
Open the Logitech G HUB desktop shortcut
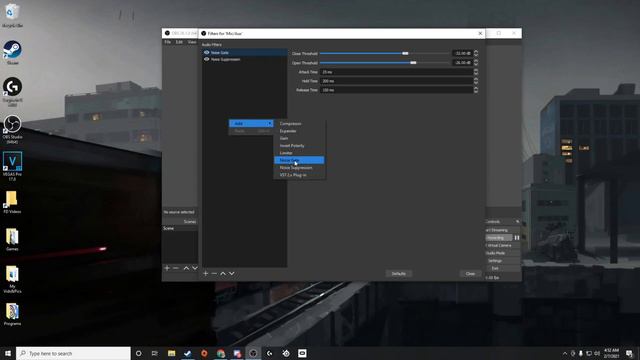pos(12,92)
